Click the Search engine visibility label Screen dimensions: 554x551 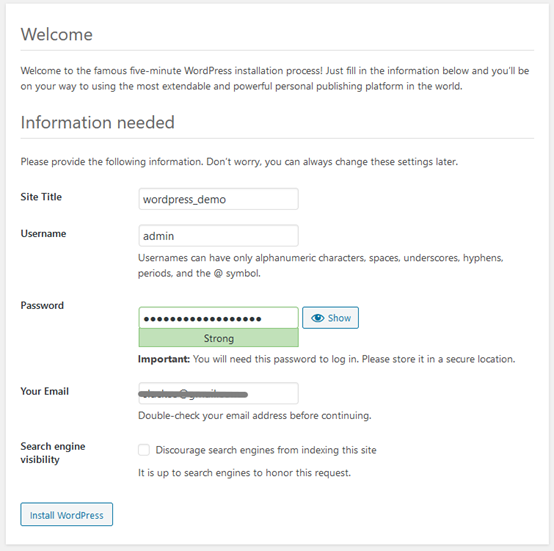pyautogui.click(x=53, y=453)
